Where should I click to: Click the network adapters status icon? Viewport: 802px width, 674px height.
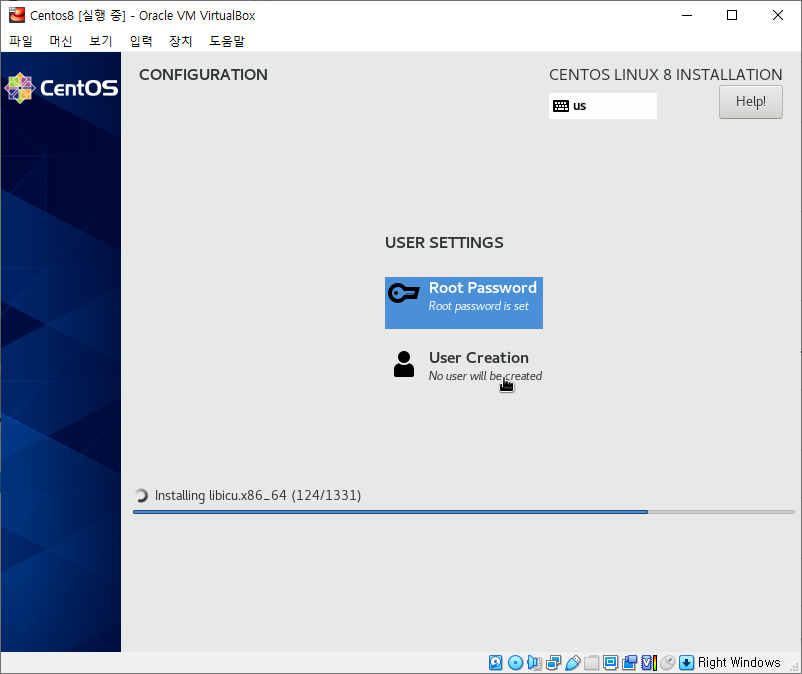point(553,663)
